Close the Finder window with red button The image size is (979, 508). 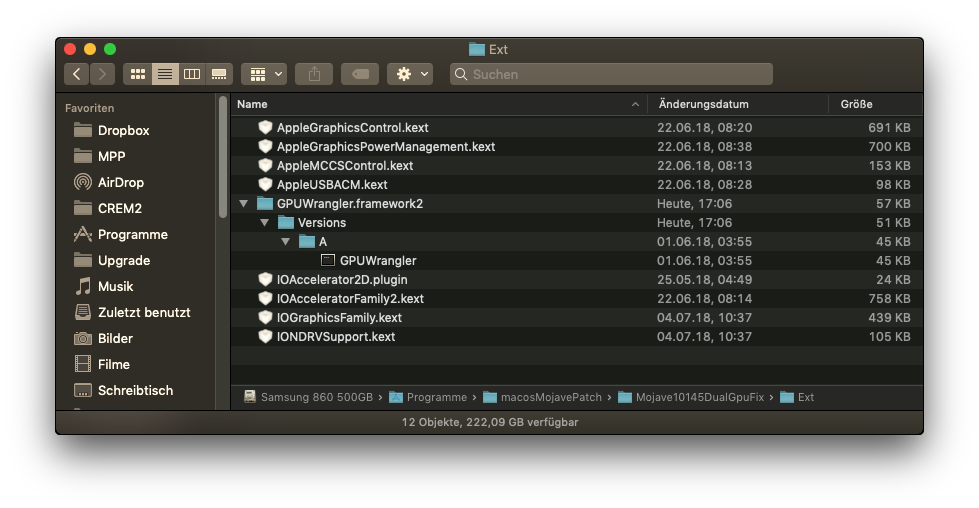pyautogui.click(x=70, y=49)
